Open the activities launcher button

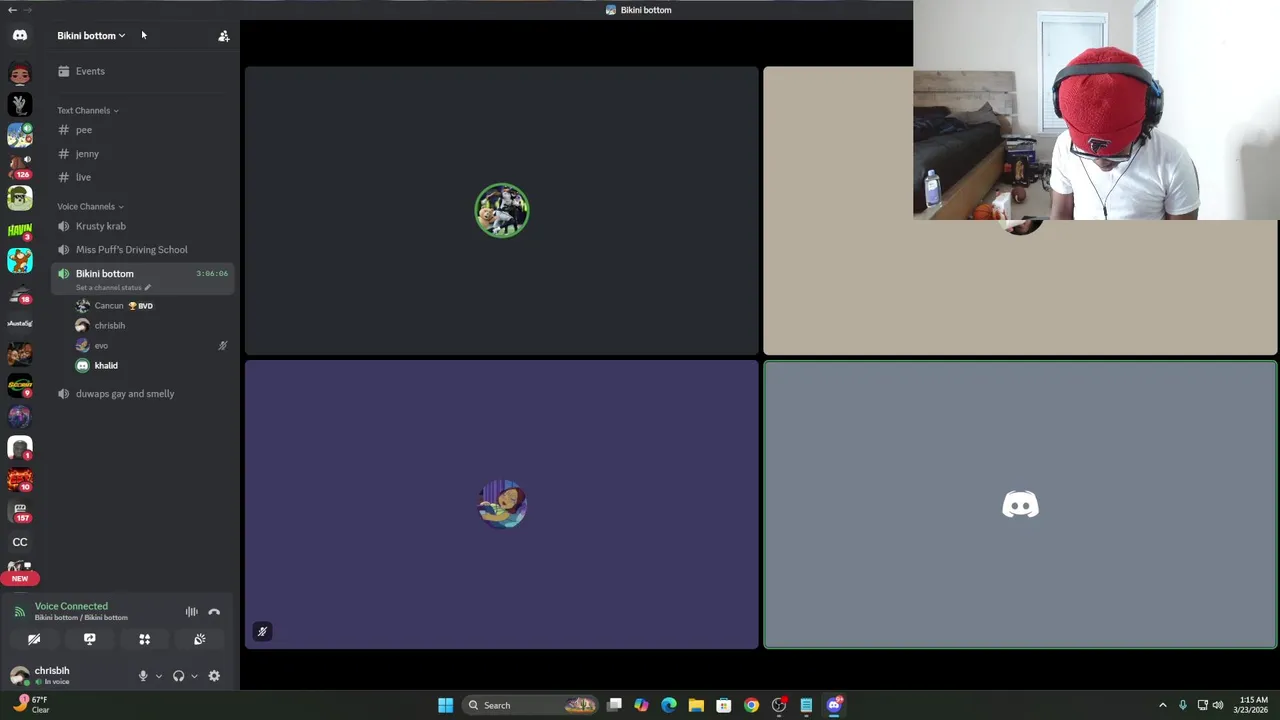point(144,640)
